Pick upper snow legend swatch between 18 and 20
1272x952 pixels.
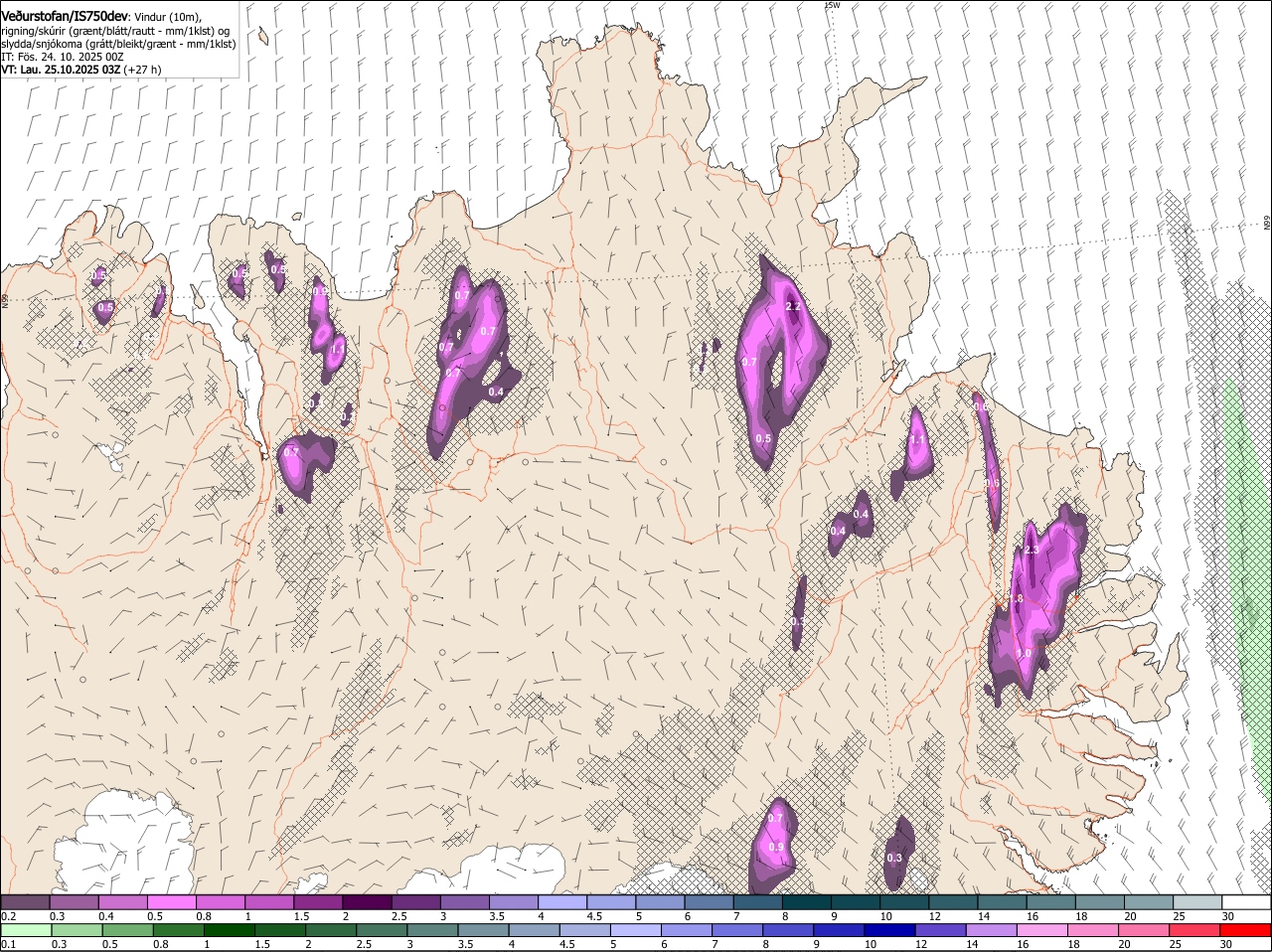[1100, 901]
